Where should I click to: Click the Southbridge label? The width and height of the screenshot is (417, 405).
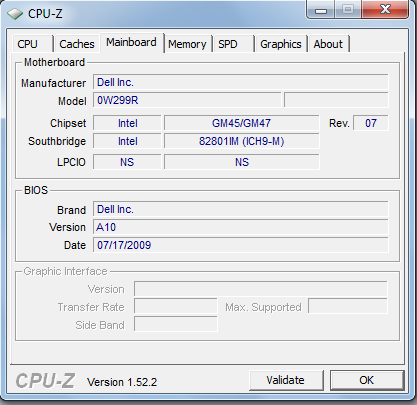(57, 141)
